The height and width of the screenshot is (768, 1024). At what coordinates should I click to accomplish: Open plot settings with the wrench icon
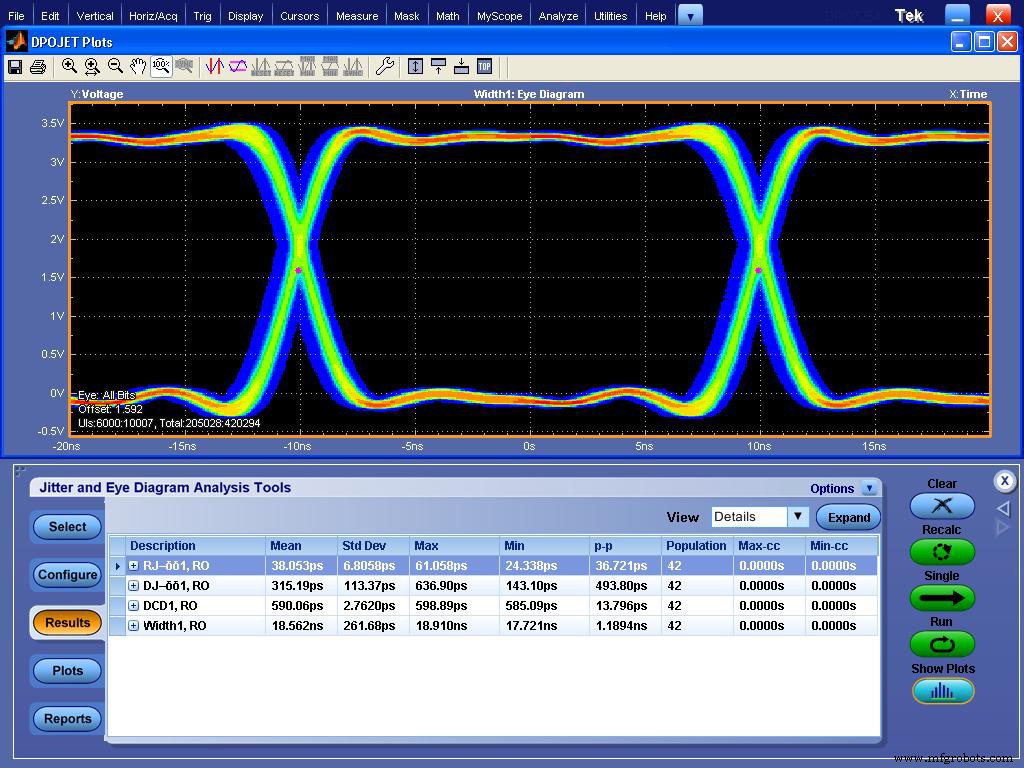[x=385, y=66]
